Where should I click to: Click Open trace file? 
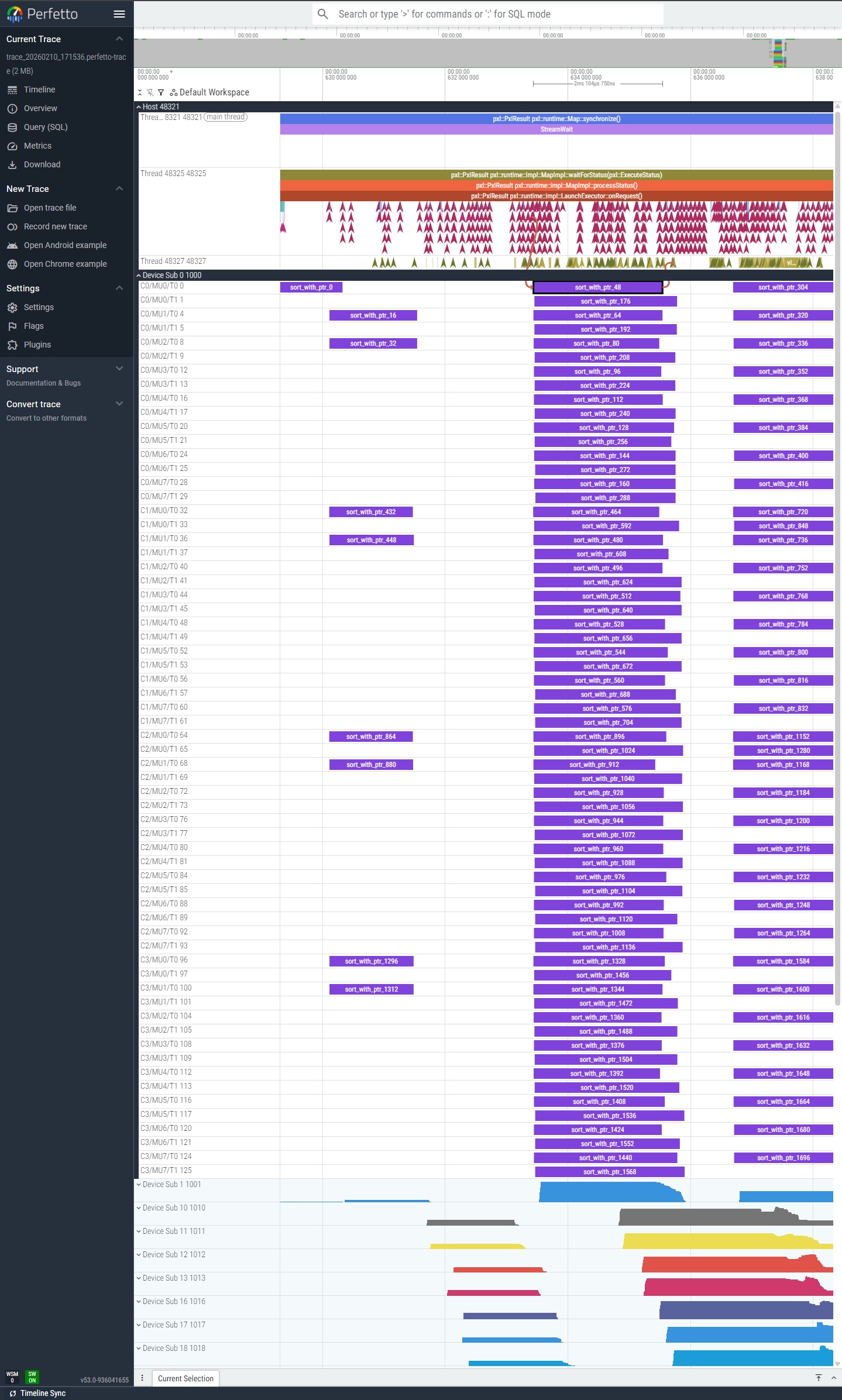pyautogui.click(x=50, y=208)
